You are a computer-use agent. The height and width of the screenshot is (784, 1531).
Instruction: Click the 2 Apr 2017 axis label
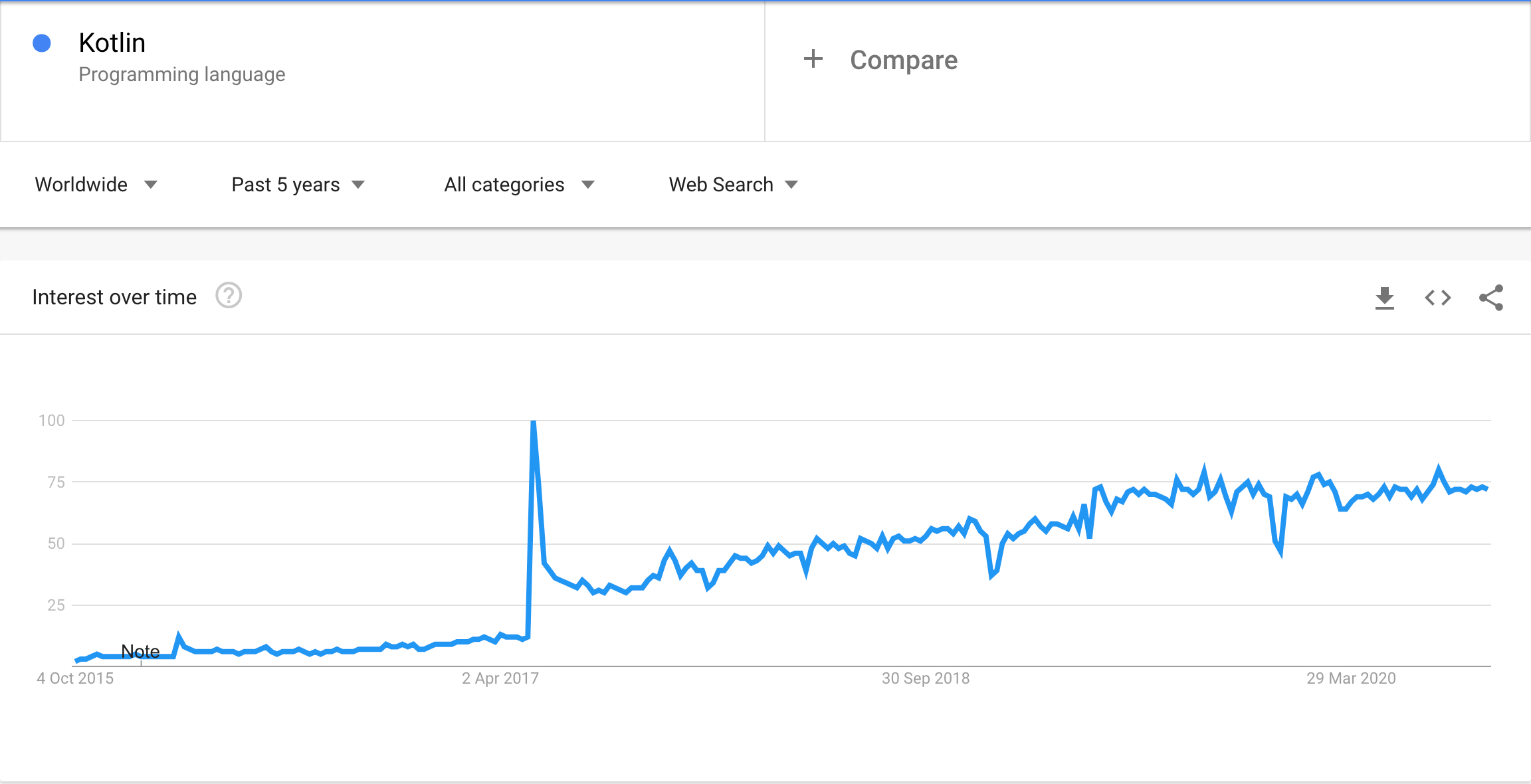pos(500,678)
